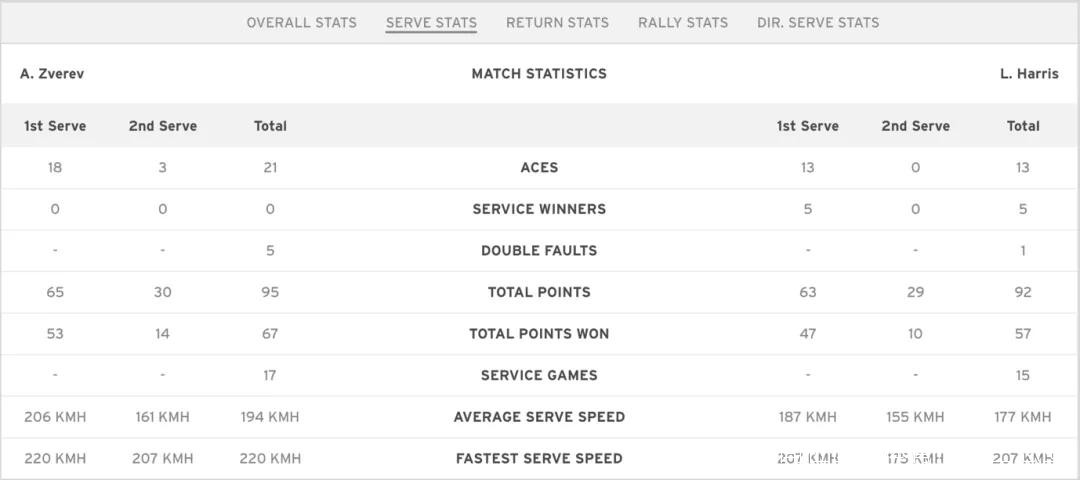The image size is (1080, 480).
Task: Go to the Rally Stats tab
Action: pyautogui.click(x=683, y=22)
